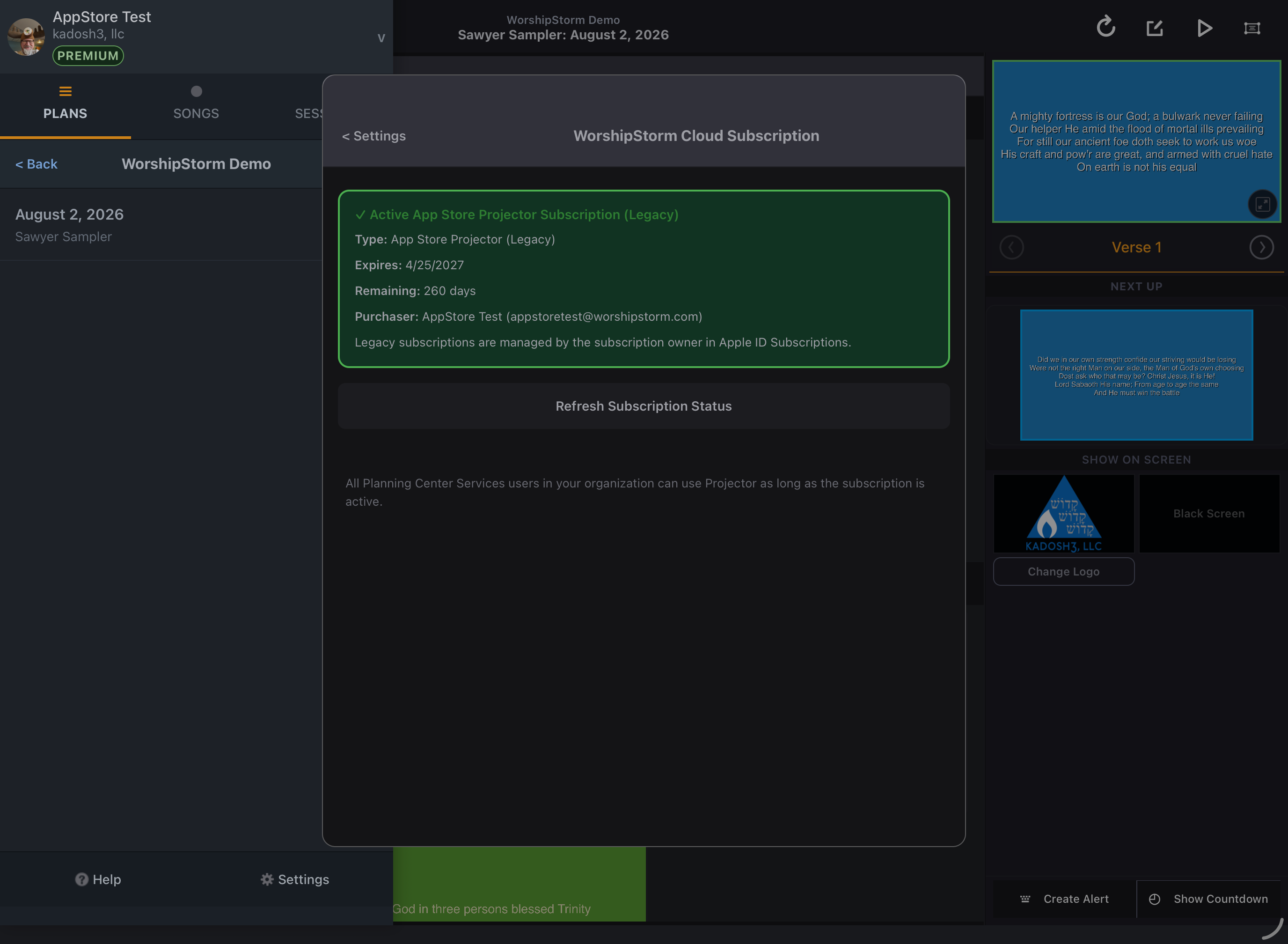Click the Purchaser email text
The image size is (1288, 944).
[x=604, y=317]
